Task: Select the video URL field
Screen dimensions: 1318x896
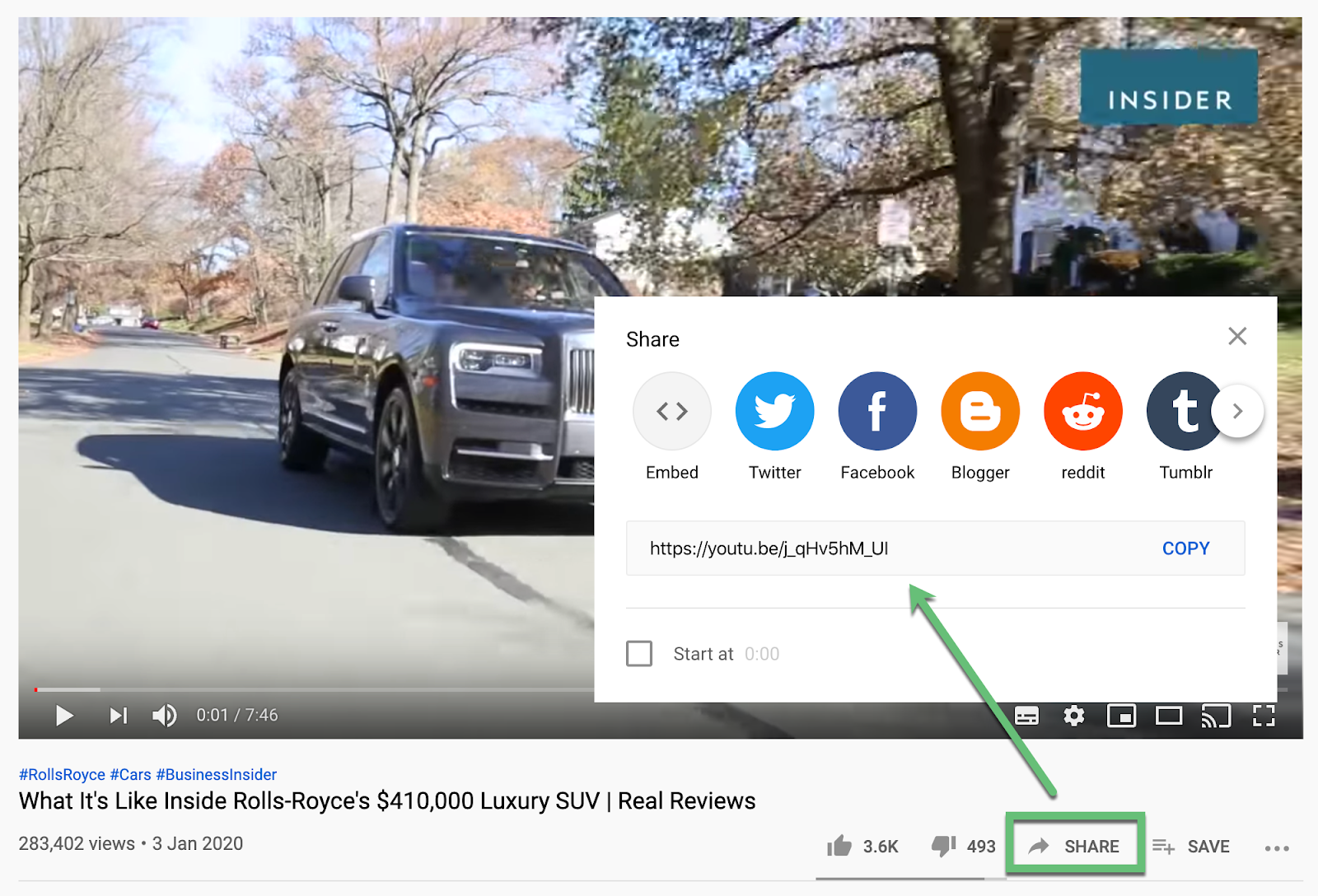Action: [x=769, y=548]
